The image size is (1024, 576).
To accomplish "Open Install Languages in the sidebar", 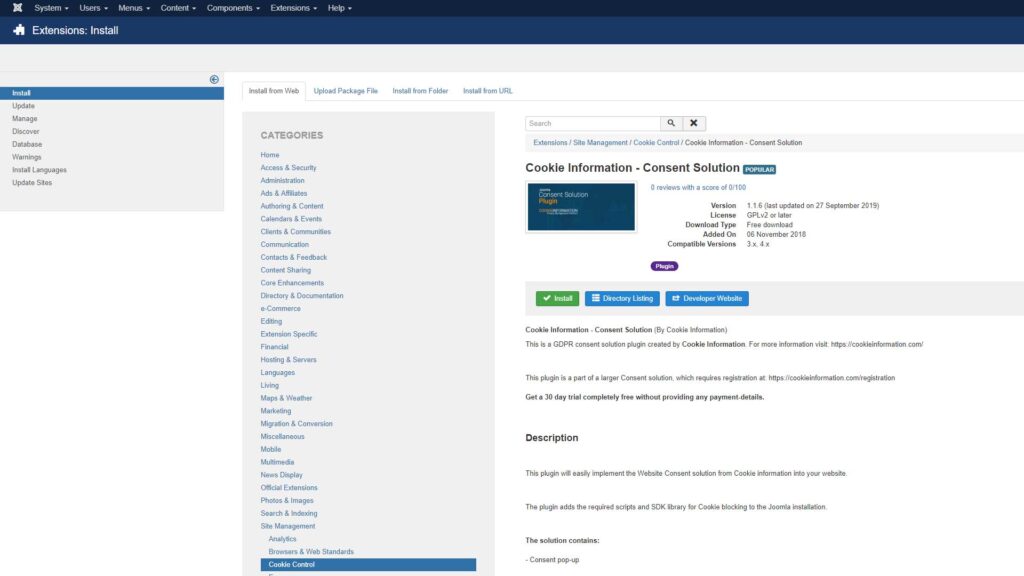I will tap(39, 170).
